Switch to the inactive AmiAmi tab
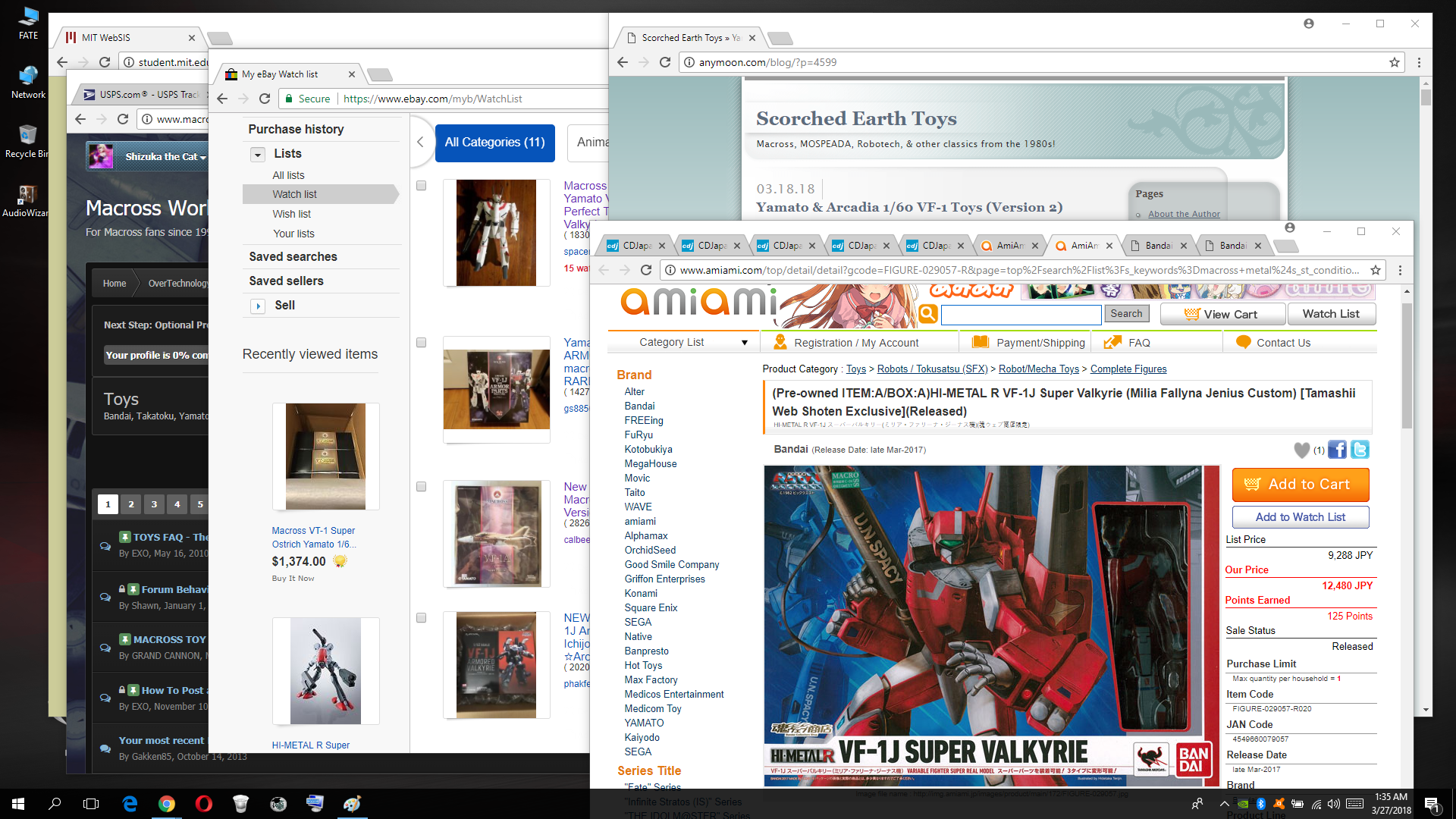The image size is (1456, 819). (x=1009, y=246)
